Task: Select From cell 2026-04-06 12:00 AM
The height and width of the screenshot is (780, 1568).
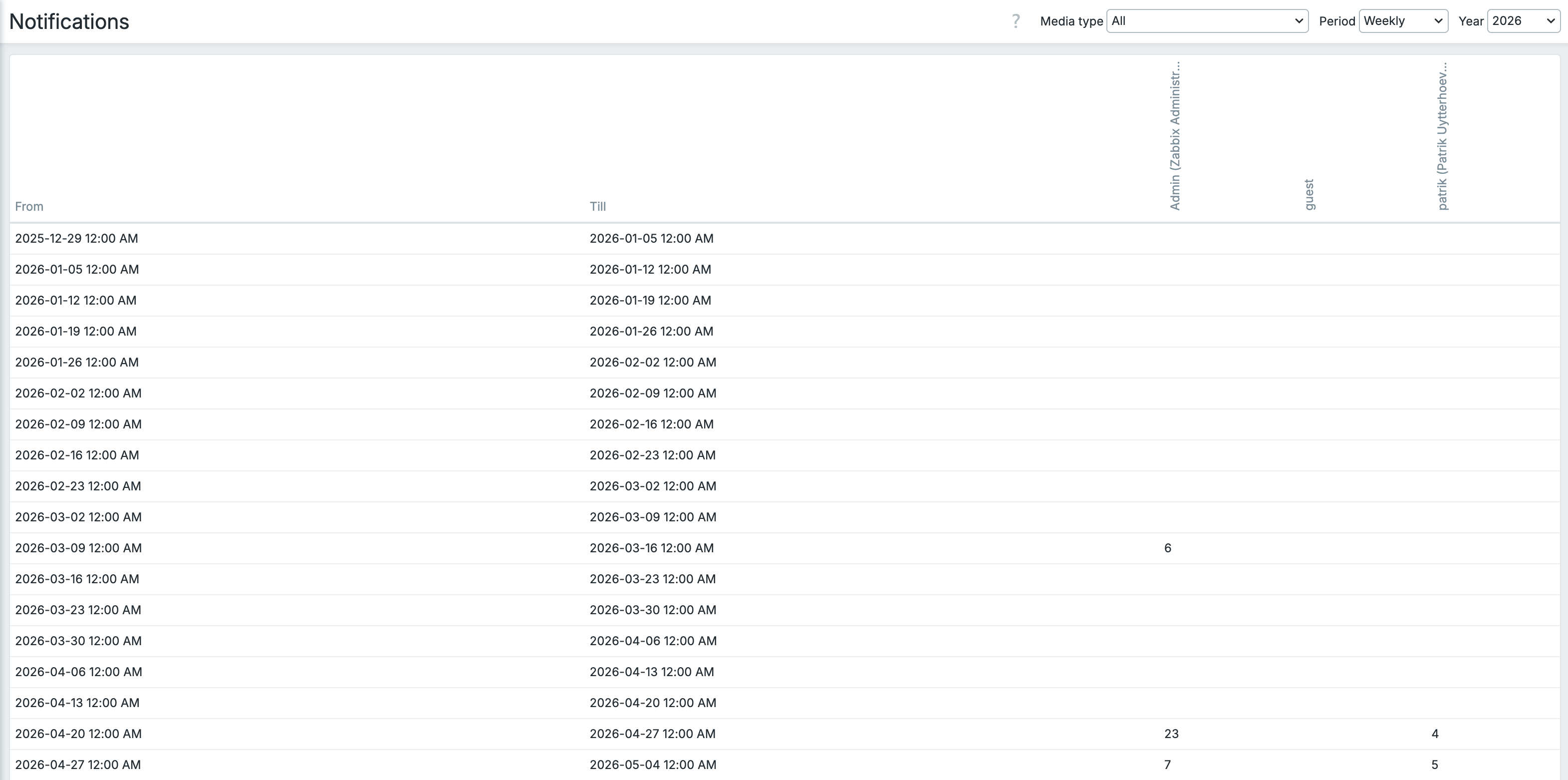Action: tap(78, 672)
